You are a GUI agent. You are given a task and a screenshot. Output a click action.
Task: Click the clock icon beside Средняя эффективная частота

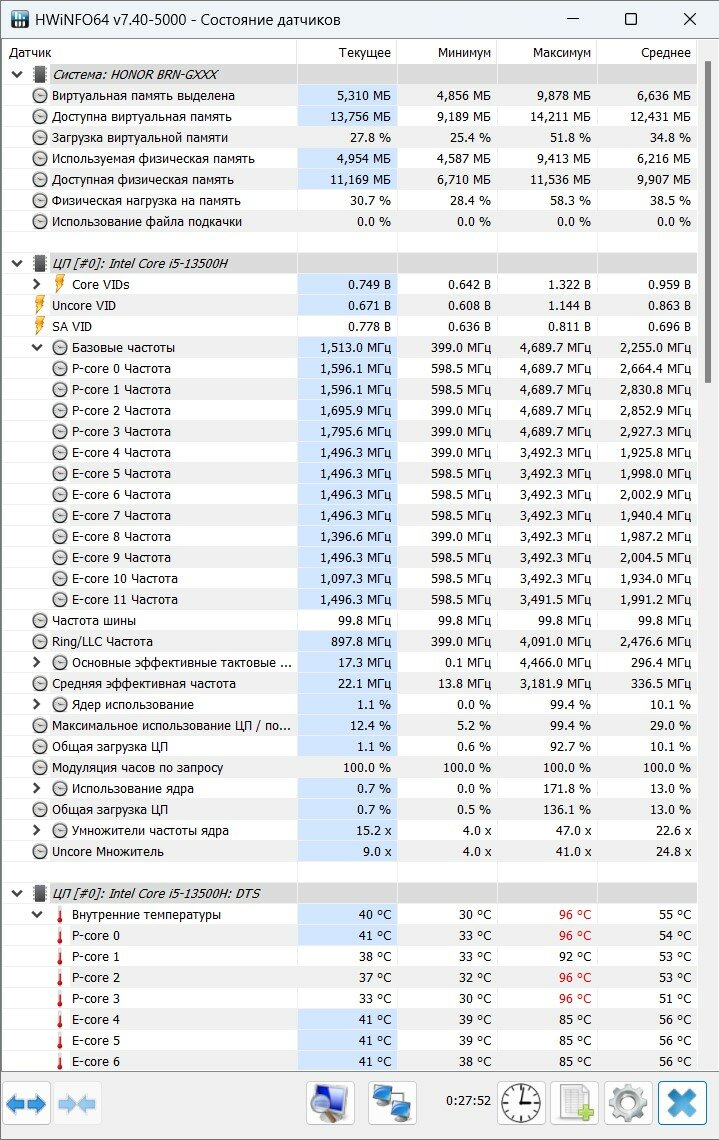point(40,683)
